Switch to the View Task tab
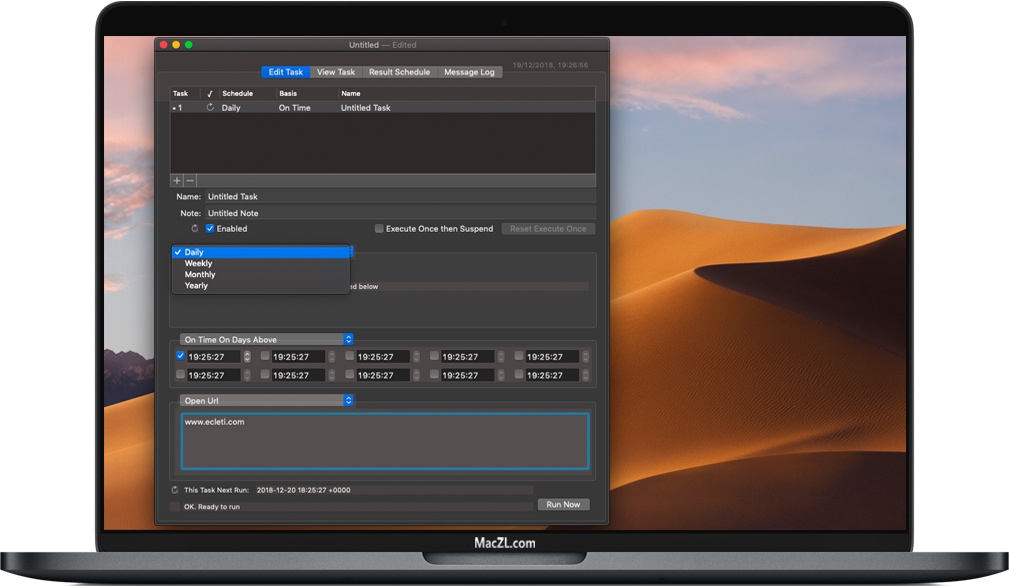Screen dimensions: 1009x586 click(335, 72)
